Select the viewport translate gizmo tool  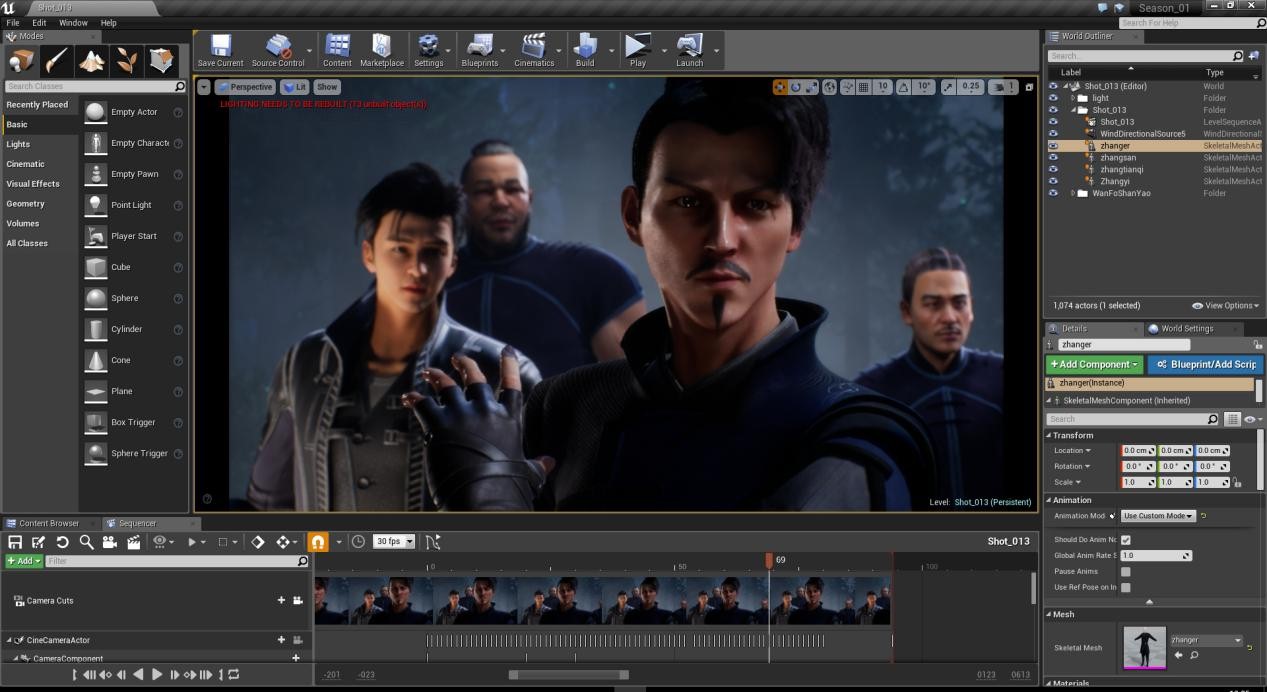[x=780, y=87]
